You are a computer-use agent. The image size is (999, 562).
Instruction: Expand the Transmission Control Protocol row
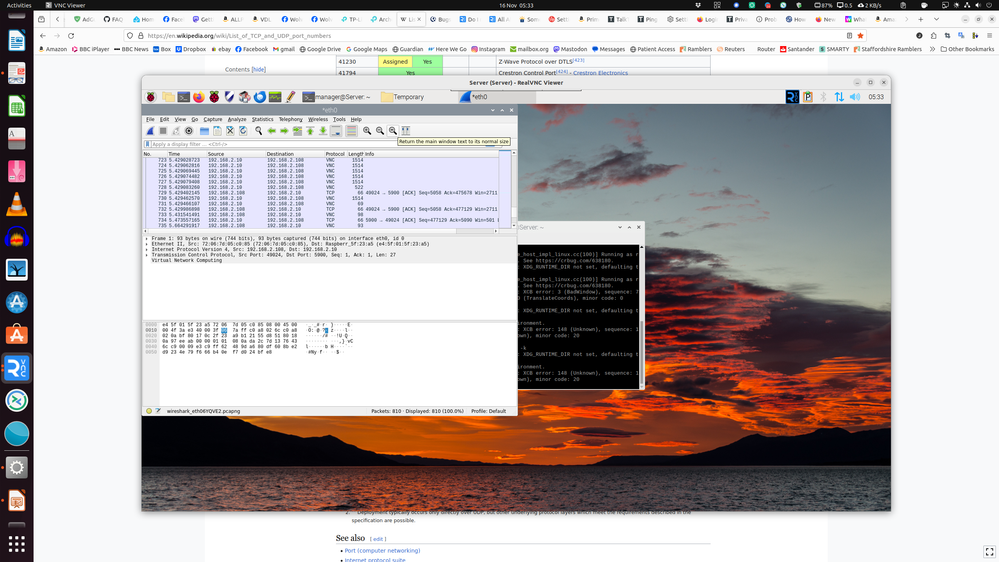[x=147, y=255]
